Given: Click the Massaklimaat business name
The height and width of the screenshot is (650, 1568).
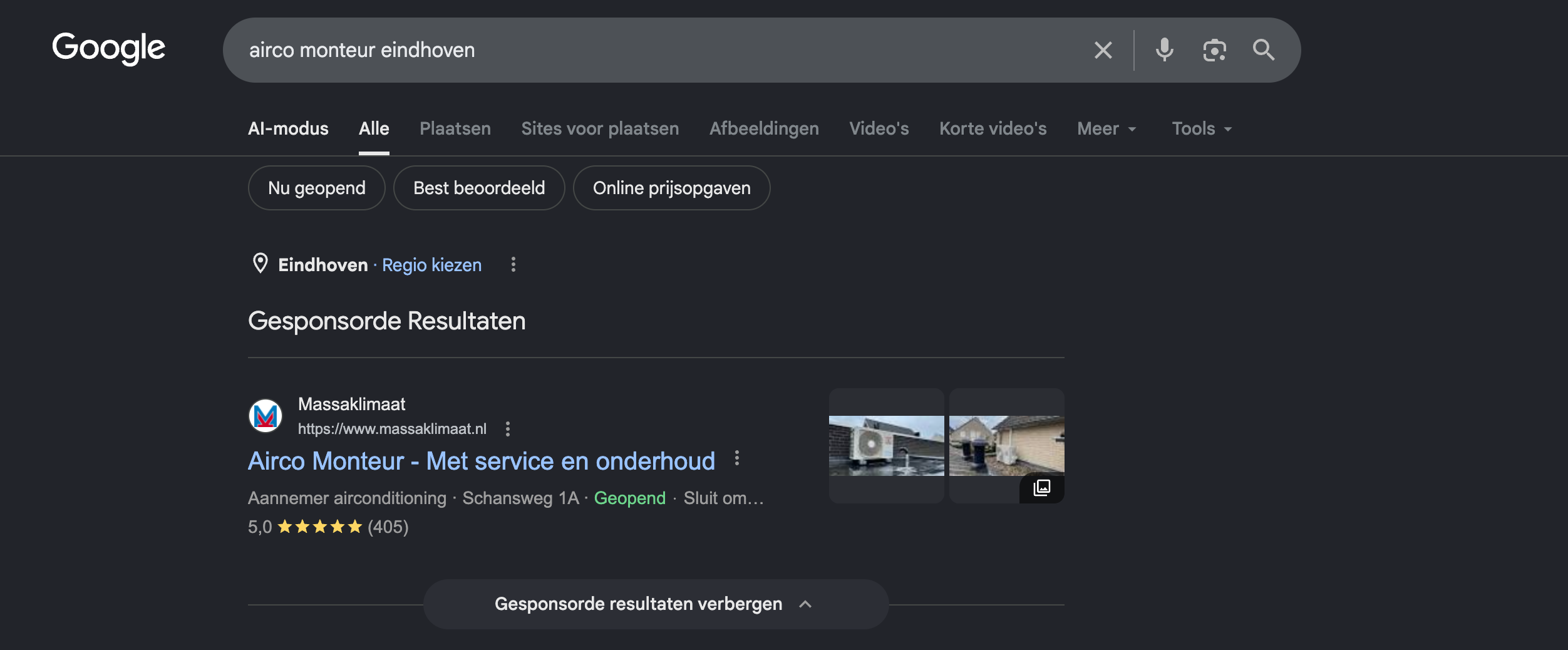Looking at the screenshot, I should [351, 405].
